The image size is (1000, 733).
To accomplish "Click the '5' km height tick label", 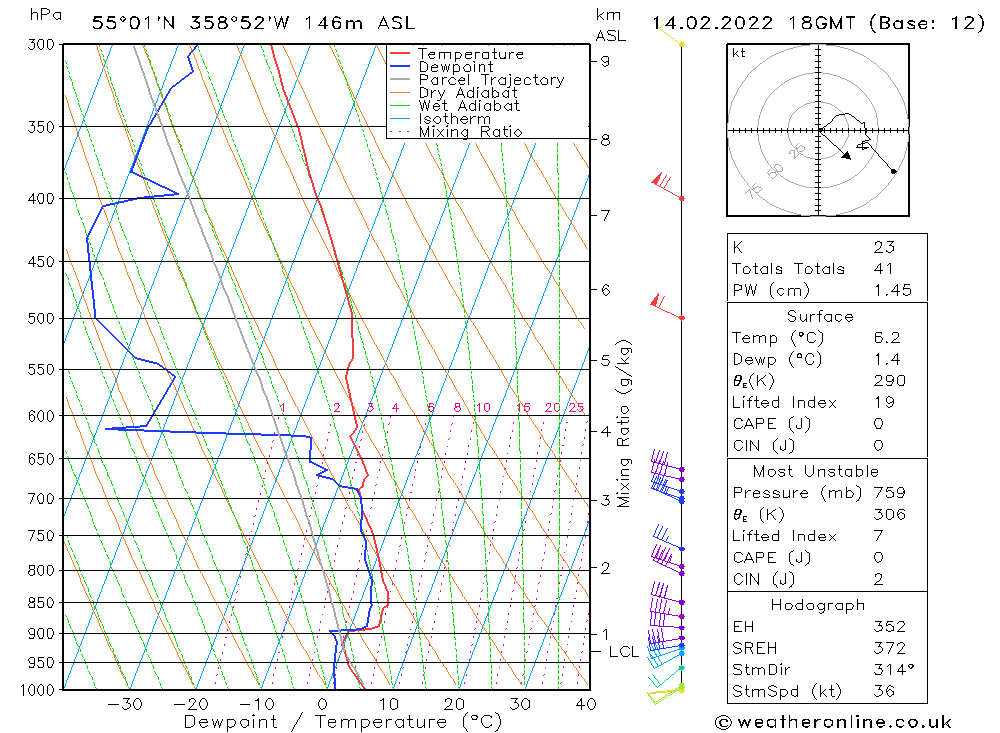I will (x=605, y=360).
